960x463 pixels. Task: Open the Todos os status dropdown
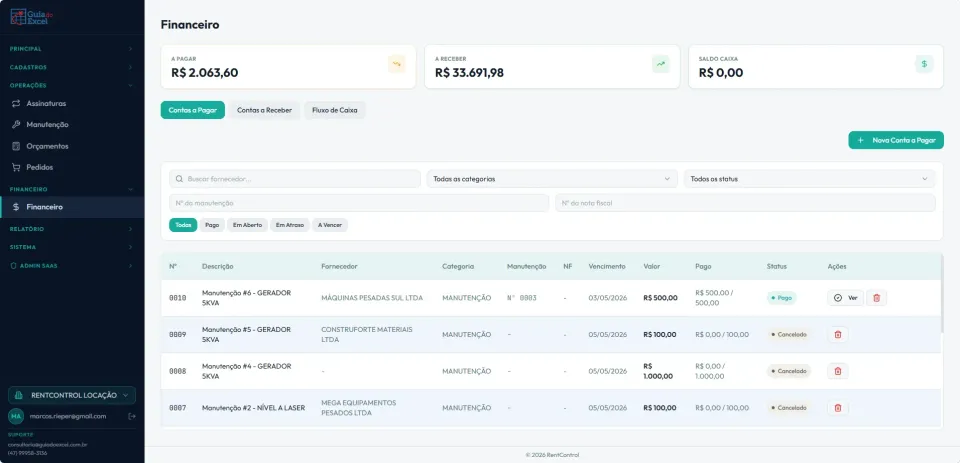click(x=809, y=179)
